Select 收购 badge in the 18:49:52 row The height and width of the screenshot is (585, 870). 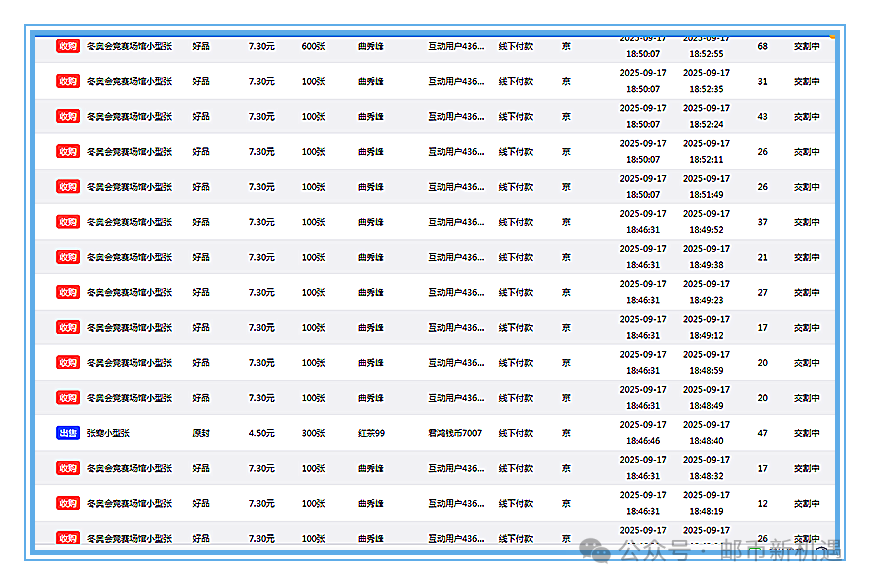point(67,222)
